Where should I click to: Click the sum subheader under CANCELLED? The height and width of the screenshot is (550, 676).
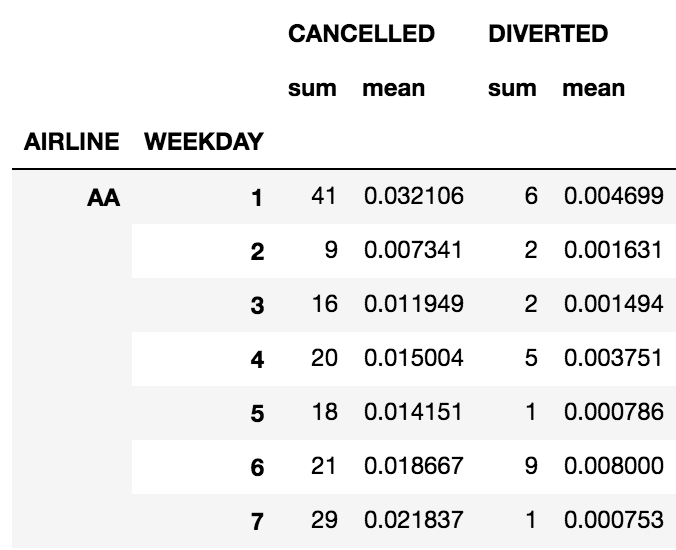(x=312, y=88)
